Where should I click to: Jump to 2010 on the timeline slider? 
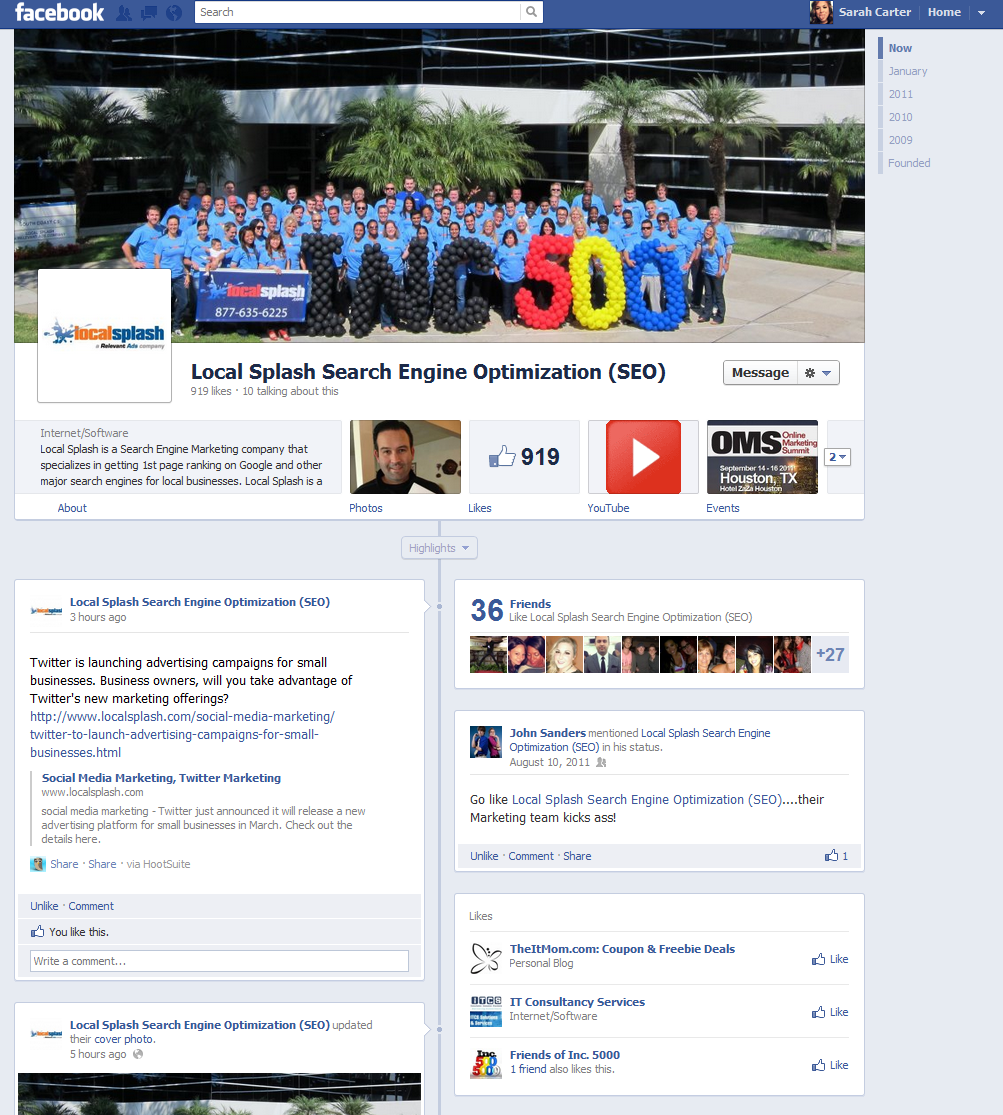[900, 117]
